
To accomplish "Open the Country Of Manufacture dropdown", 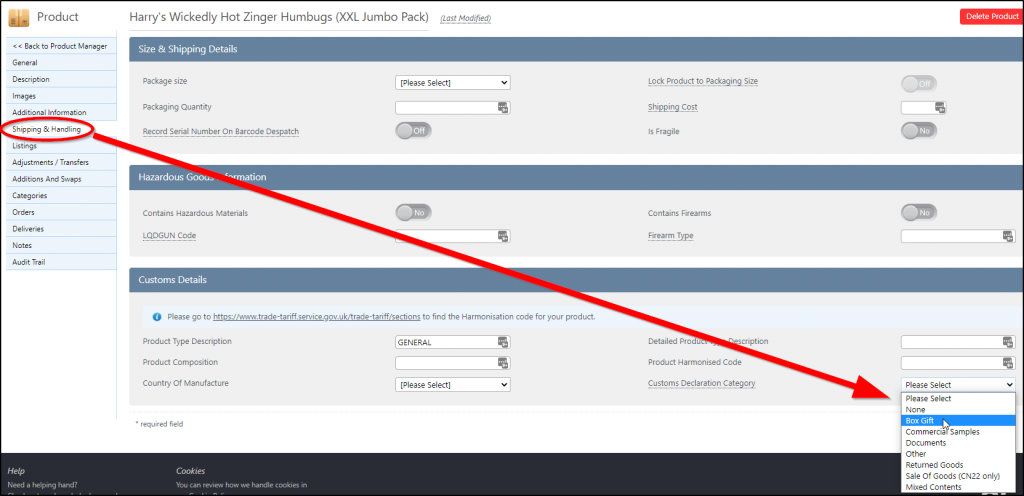I will (453, 384).
